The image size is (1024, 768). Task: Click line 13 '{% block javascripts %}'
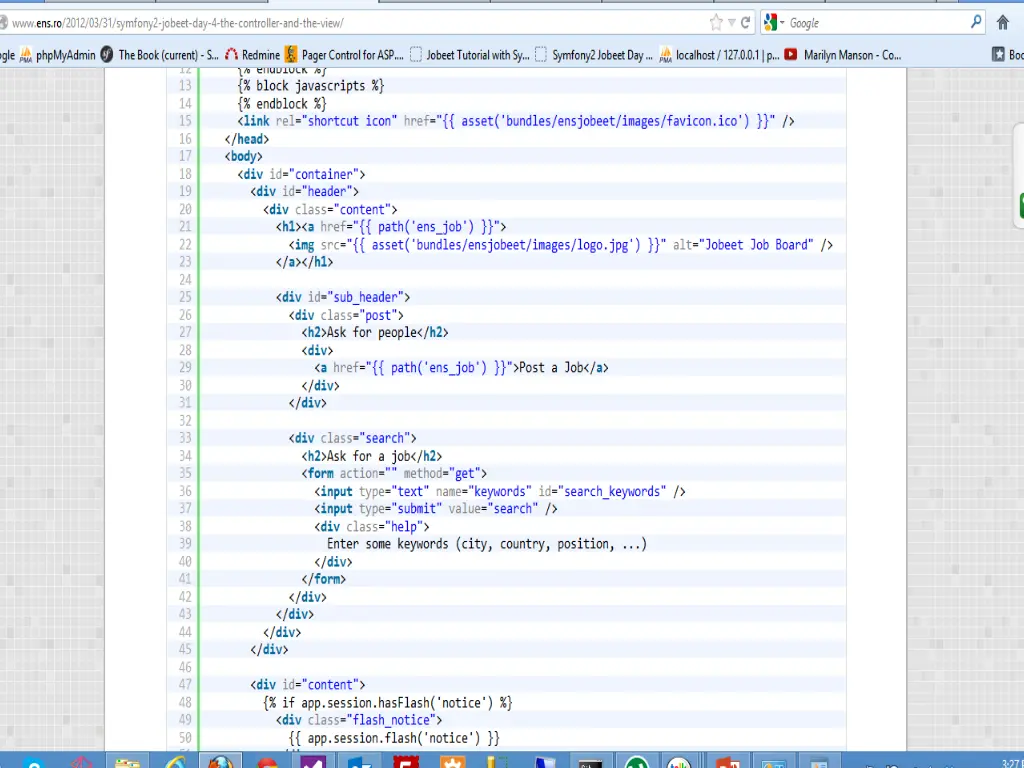click(311, 86)
